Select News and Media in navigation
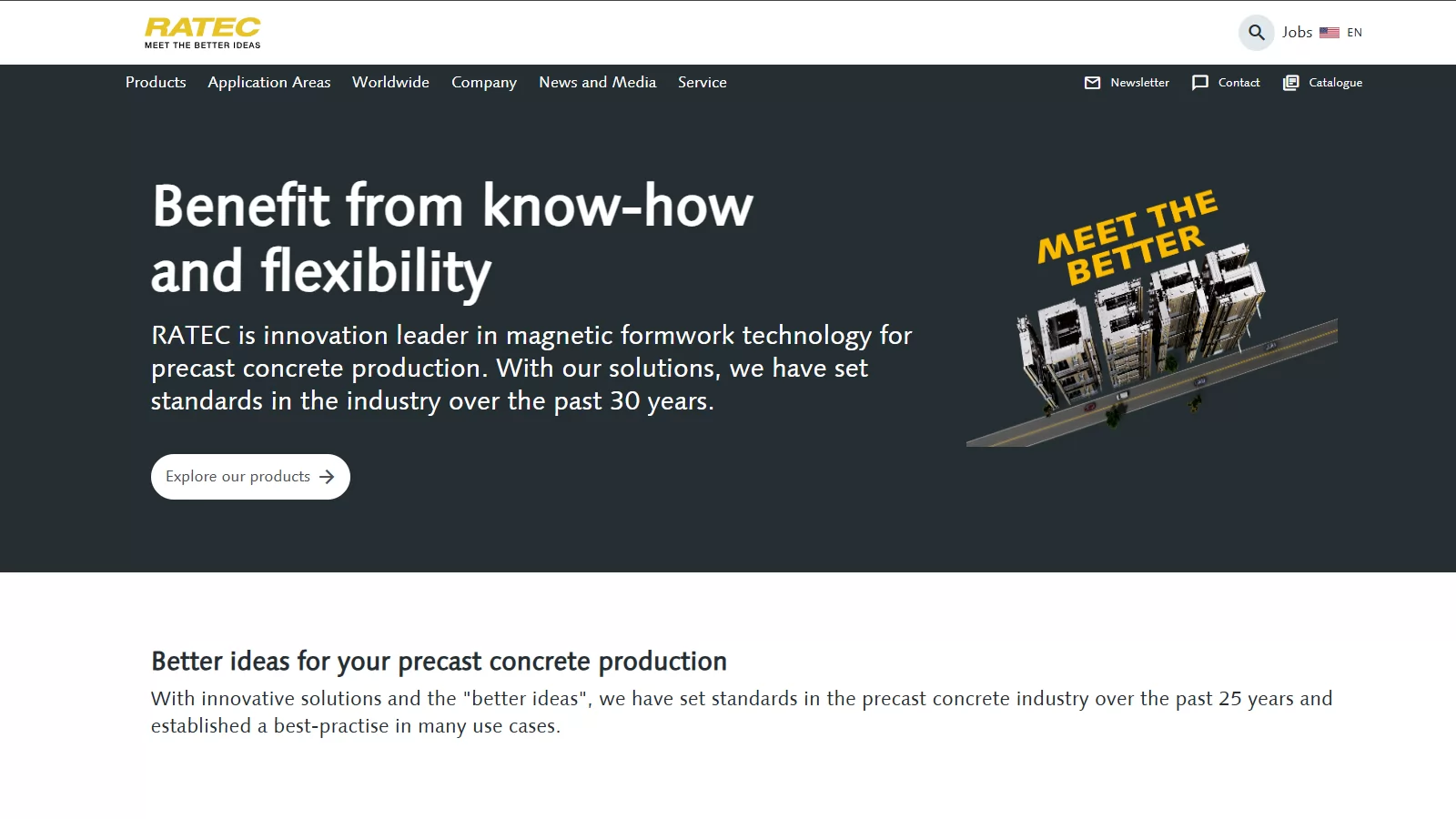The width and height of the screenshot is (1456, 819). point(597,82)
